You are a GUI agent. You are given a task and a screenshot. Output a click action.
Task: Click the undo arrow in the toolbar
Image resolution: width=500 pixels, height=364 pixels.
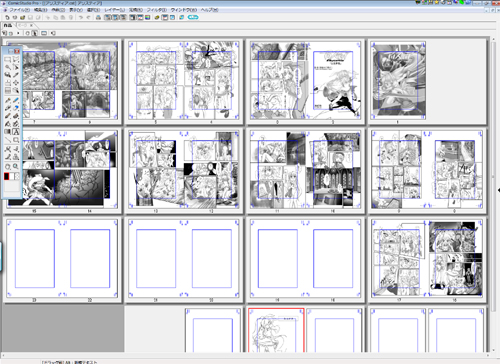pyautogui.click(x=81, y=17)
